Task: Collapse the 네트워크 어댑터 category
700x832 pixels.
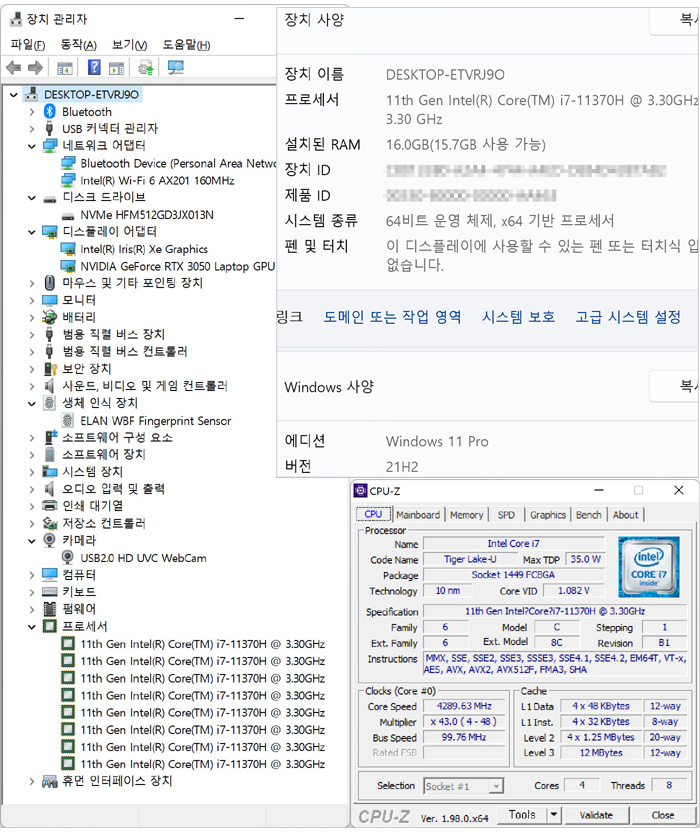Action: click(32, 146)
